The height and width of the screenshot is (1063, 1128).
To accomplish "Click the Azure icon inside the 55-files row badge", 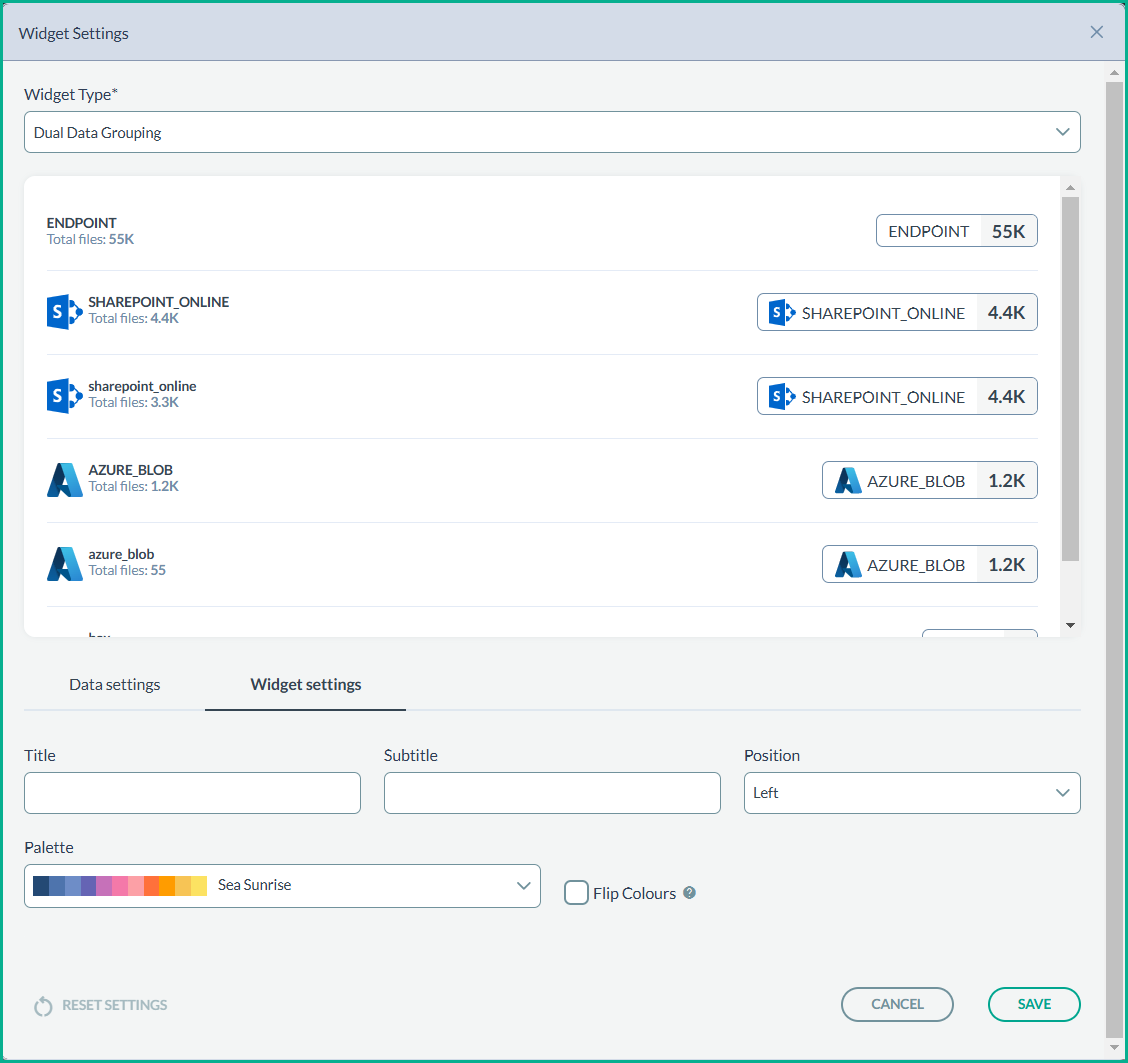I will click(848, 565).
